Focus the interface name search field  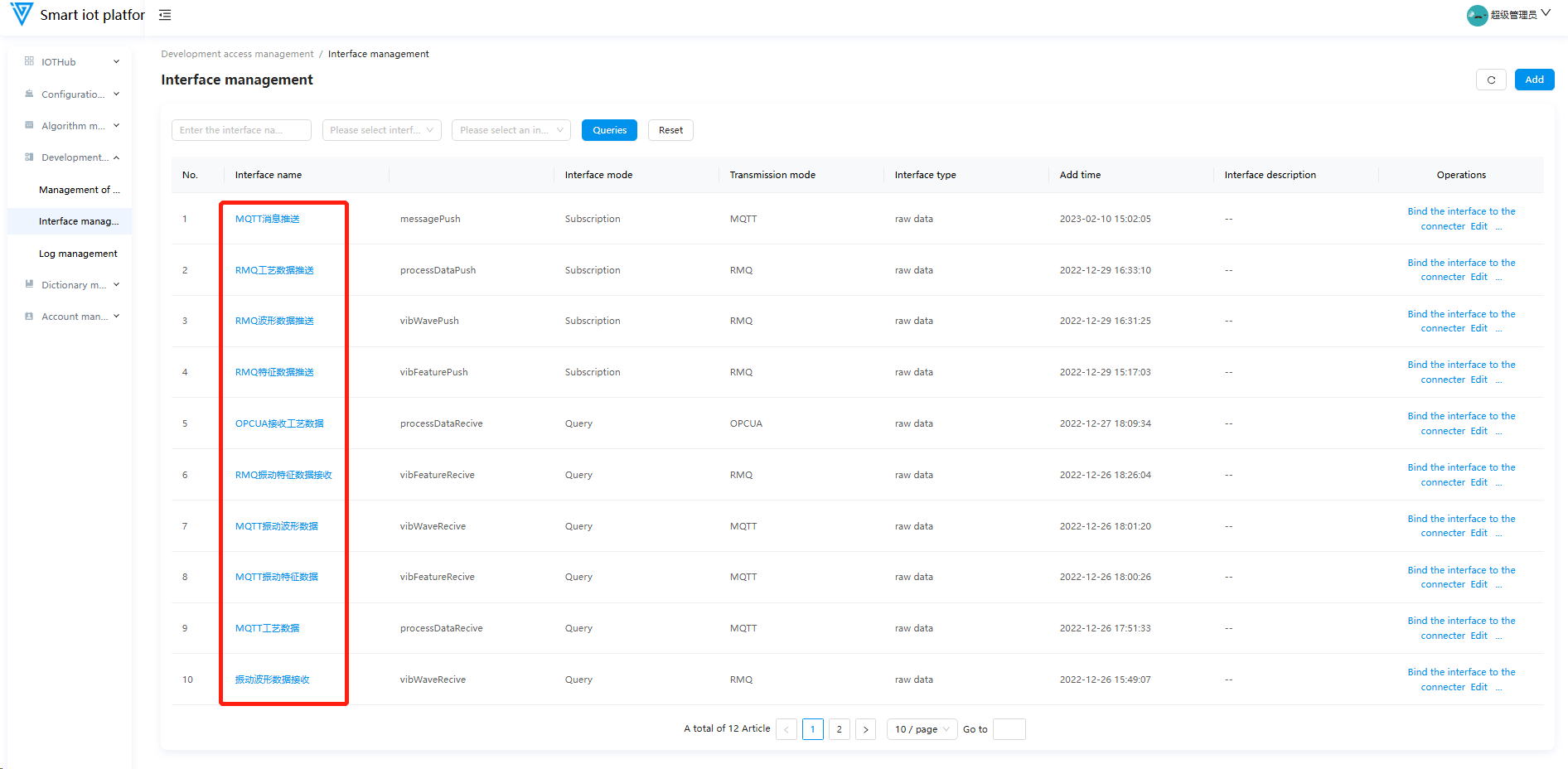coord(241,130)
